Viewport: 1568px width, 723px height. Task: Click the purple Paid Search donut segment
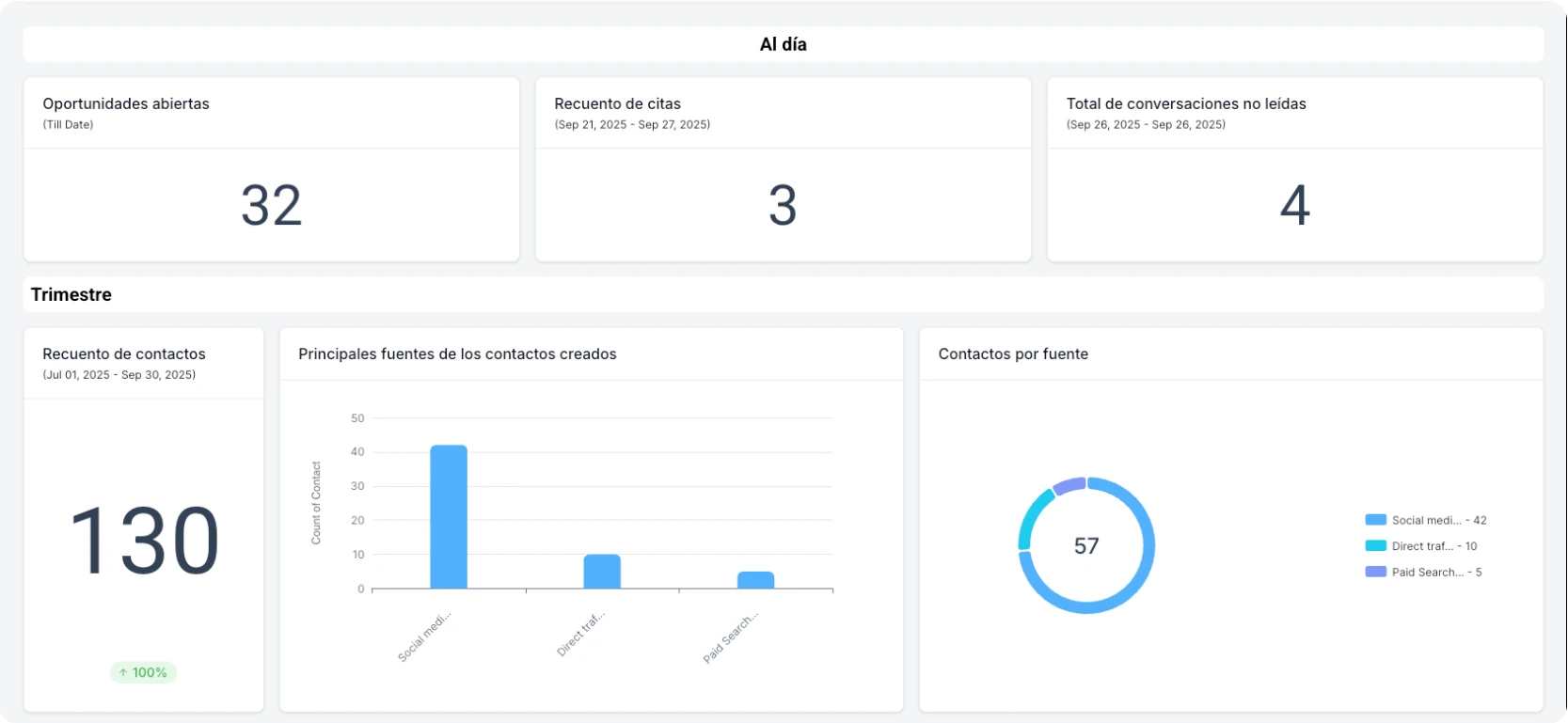coord(1069,485)
